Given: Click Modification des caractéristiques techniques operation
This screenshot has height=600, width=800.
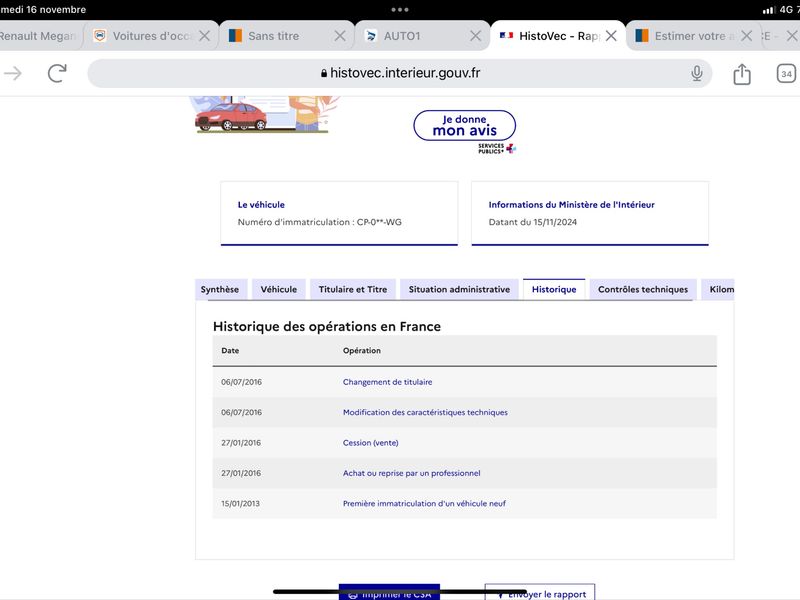Looking at the screenshot, I should click(x=425, y=412).
